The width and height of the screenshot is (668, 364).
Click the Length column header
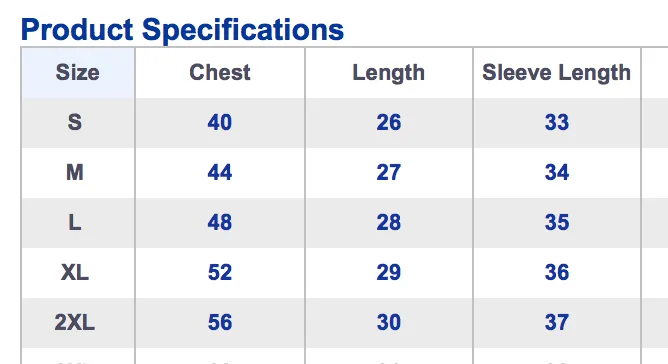tap(389, 73)
